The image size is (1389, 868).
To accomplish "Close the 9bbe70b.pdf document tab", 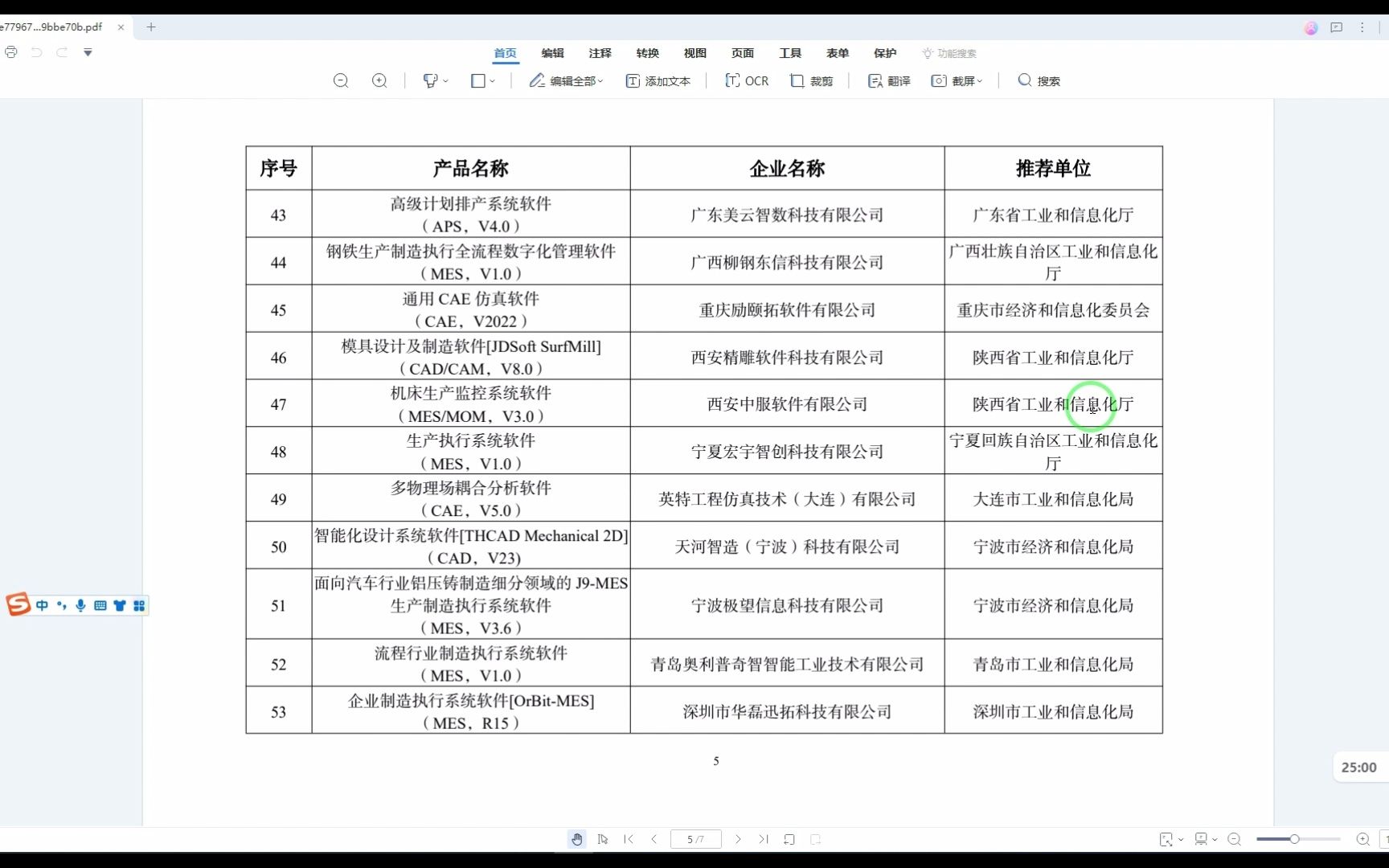I will coord(121,27).
